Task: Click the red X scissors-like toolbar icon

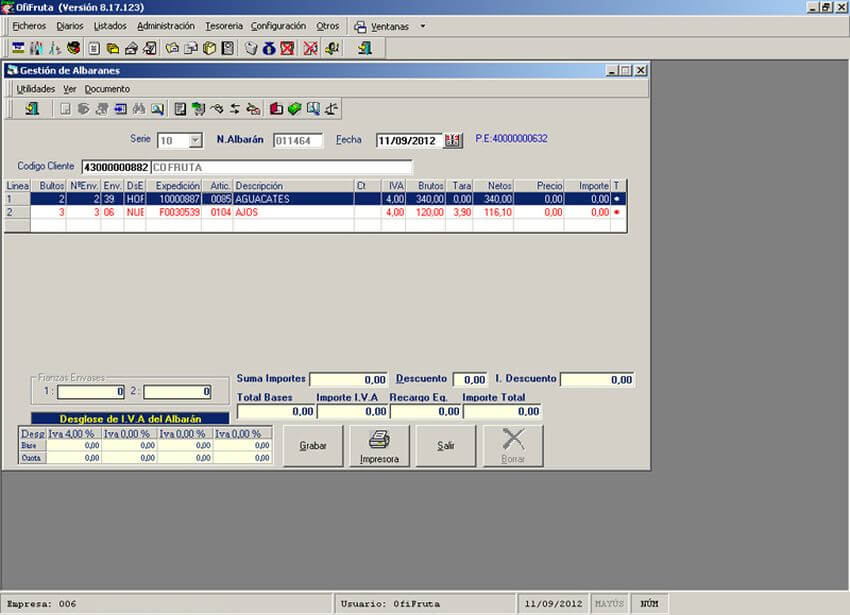Action: (311, 48)
